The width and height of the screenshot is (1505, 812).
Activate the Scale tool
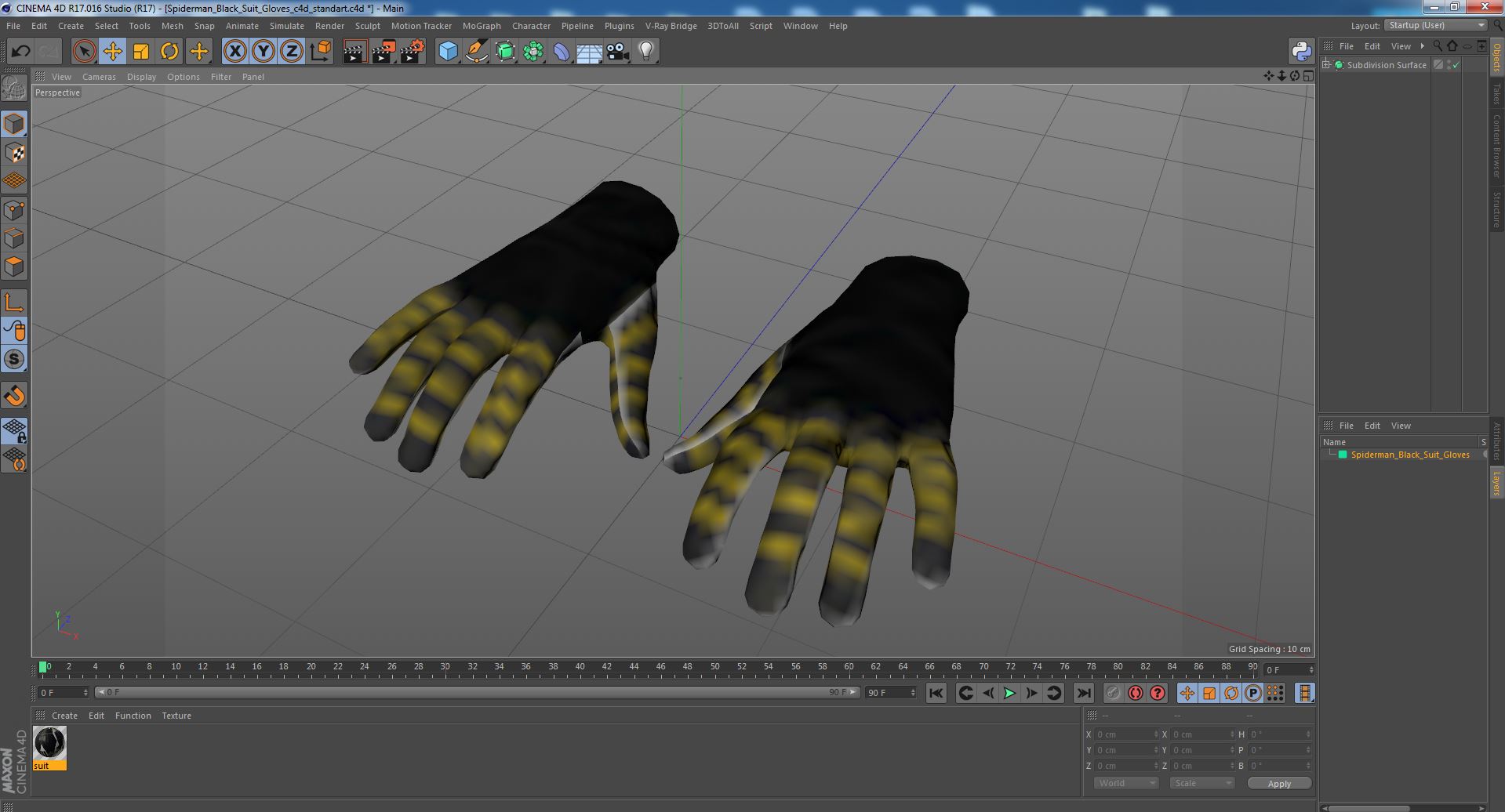pyautogui.click(x=141, y=52)
